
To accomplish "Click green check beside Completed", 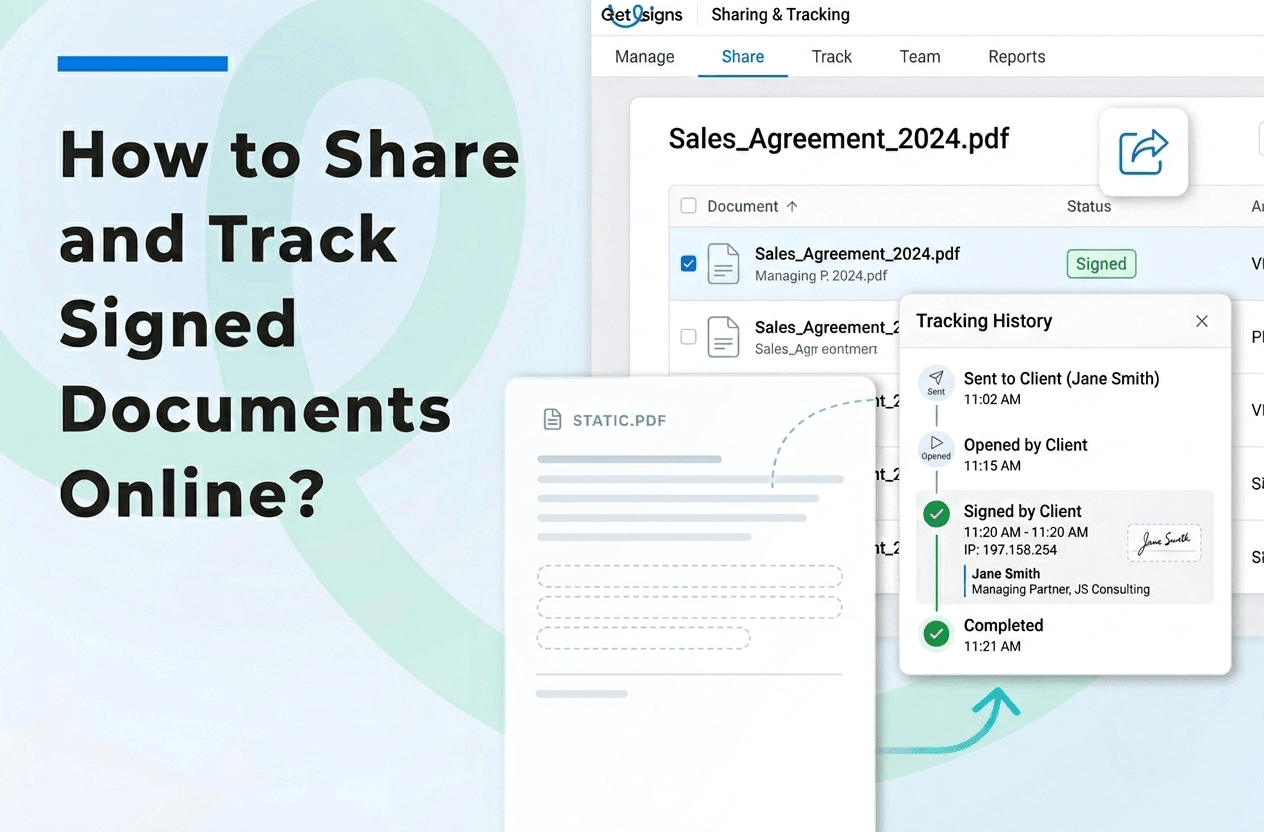I will coord(936,634).
